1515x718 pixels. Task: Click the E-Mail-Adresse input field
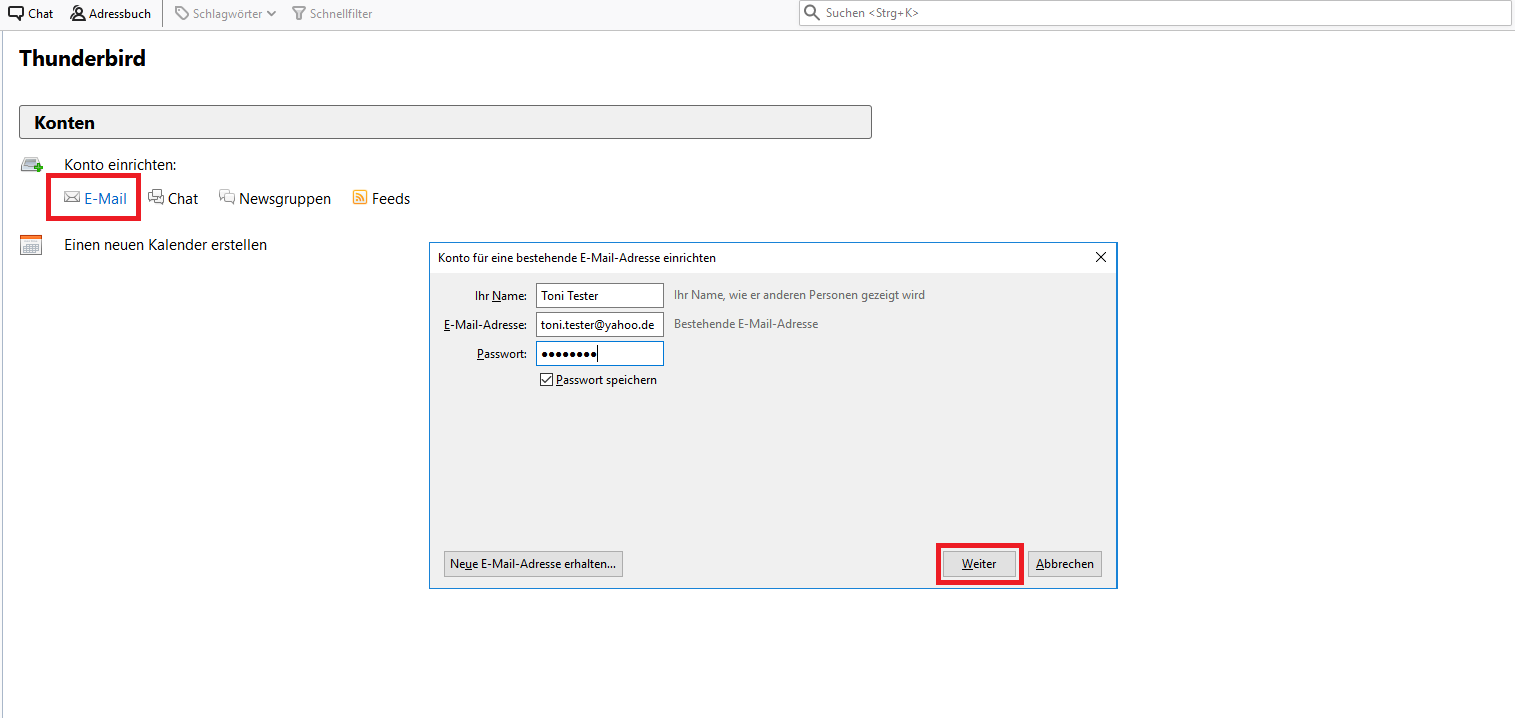[x=600, y=325]
